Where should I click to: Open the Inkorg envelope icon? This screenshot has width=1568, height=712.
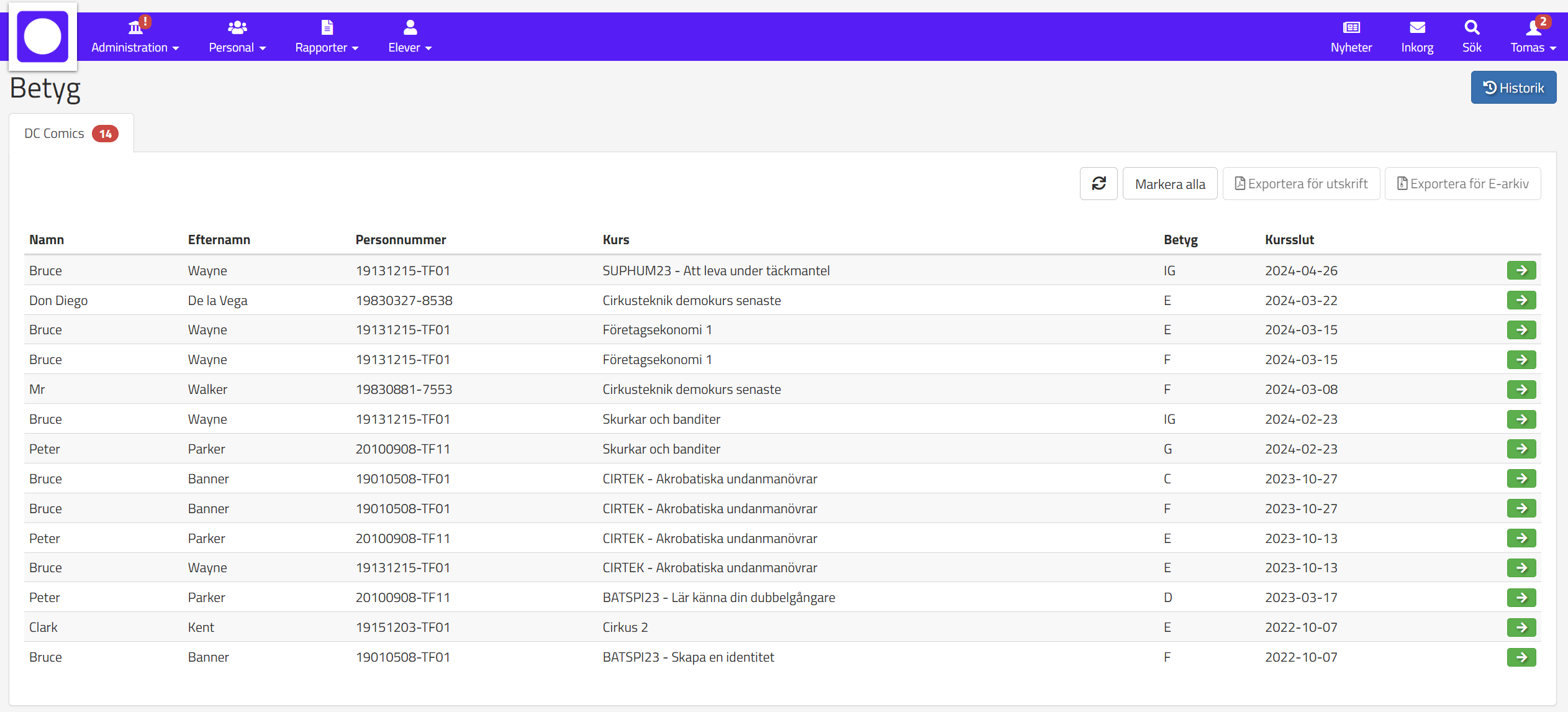1416,28
